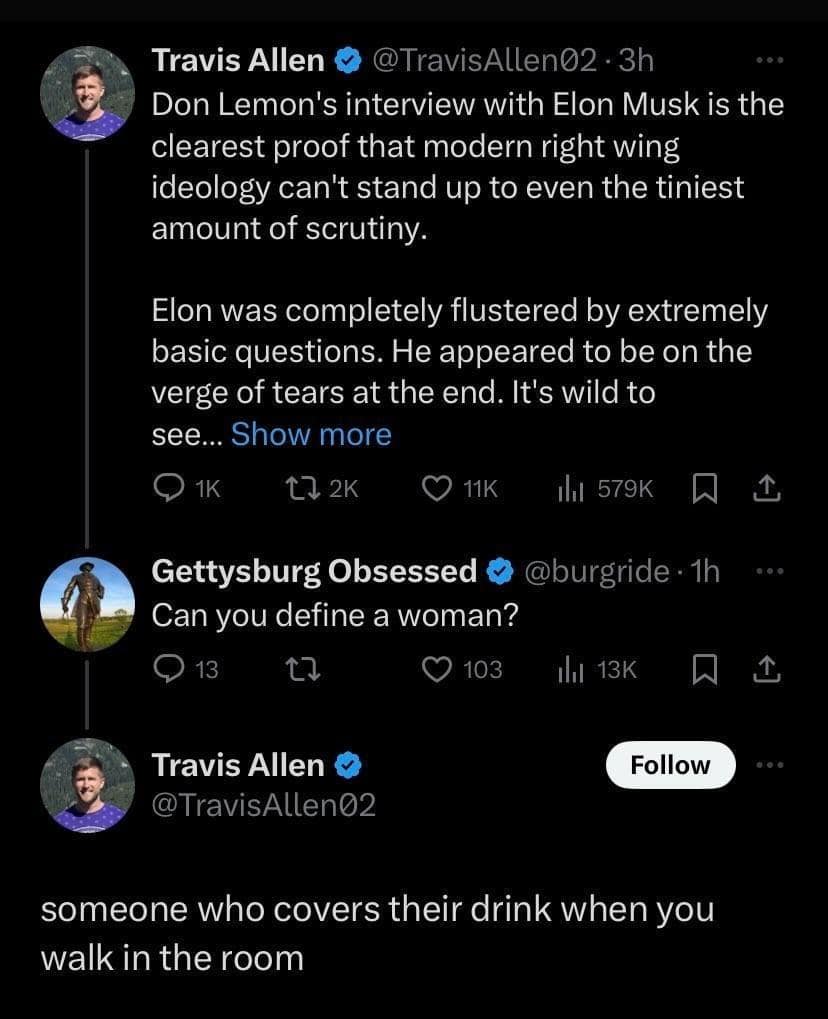Like the Gettysburg Obsessed tweet

pos(435,669)
